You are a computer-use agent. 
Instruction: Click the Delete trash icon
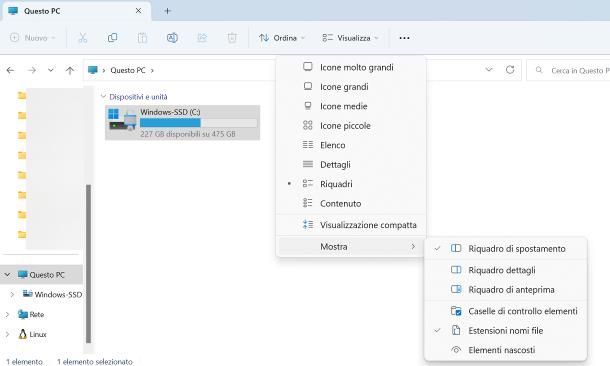(x=232, y=38)
